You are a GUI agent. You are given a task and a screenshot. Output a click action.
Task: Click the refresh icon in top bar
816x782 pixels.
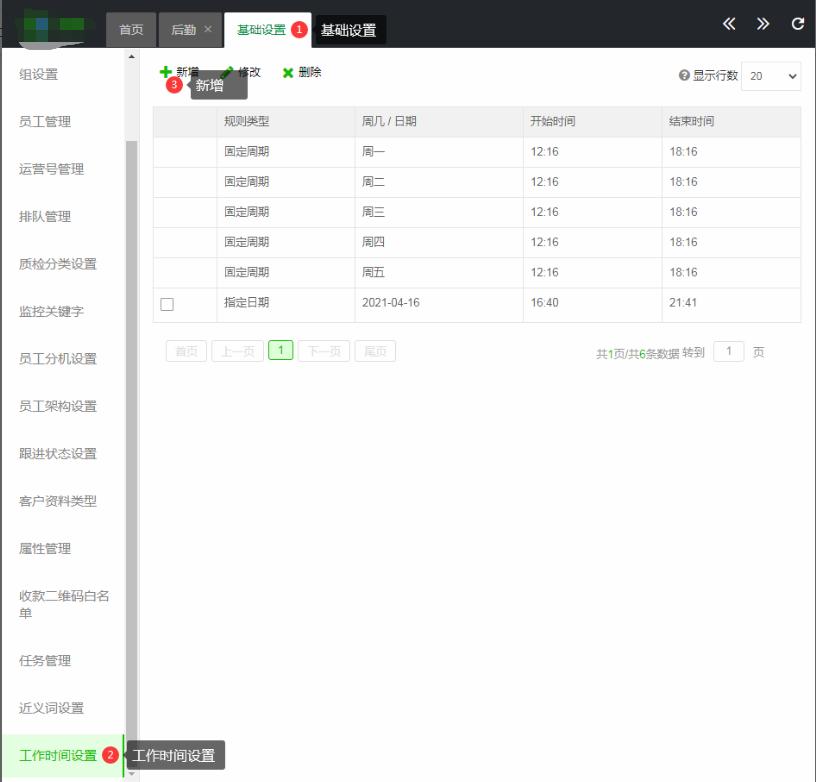[797, 24]
